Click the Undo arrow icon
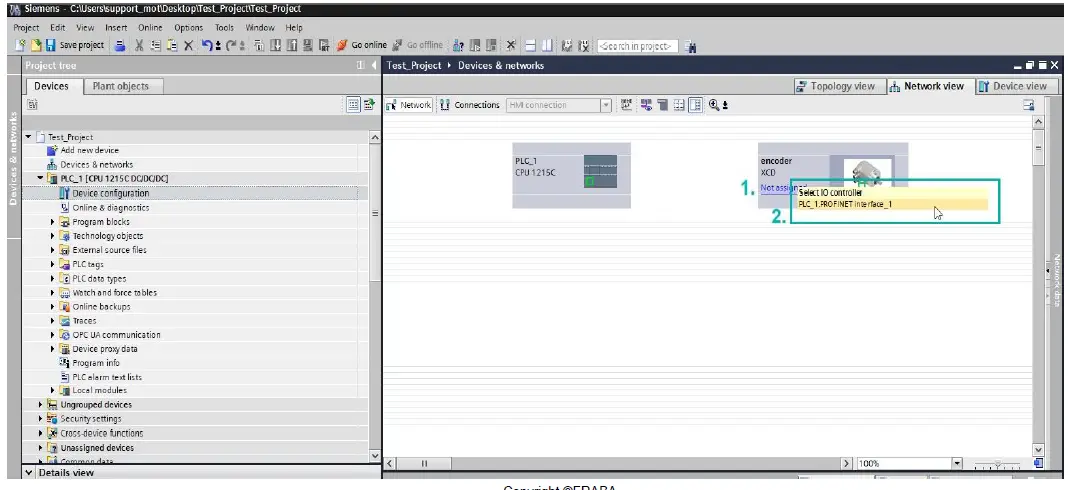This screenshot has height=490, width=1070. coord(207,45)
